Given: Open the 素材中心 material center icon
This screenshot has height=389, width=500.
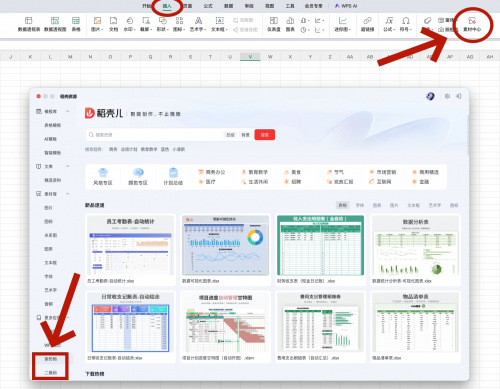Looking at the screenshot, I should [x=472, y=24].
